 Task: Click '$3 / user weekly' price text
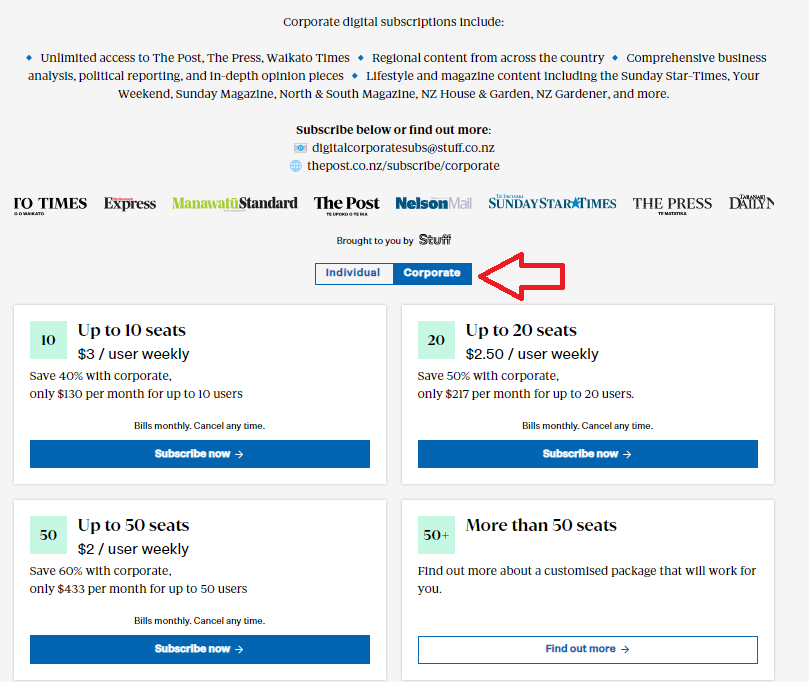[134, 354]
